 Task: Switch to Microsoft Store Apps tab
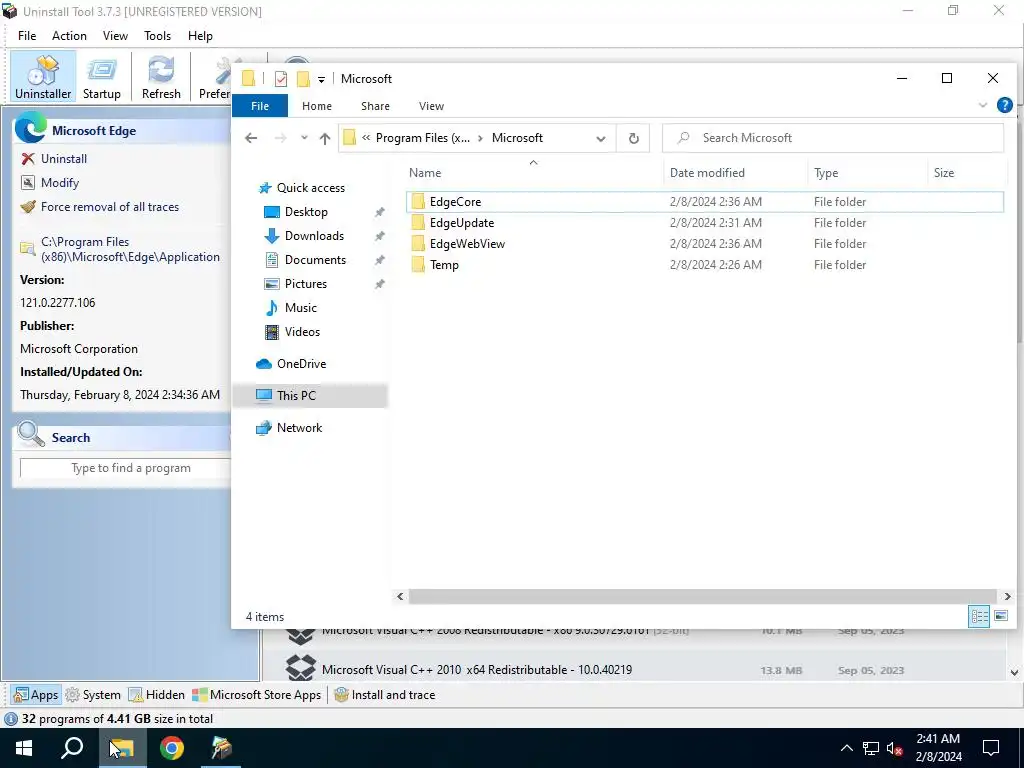tap(257, 695)
